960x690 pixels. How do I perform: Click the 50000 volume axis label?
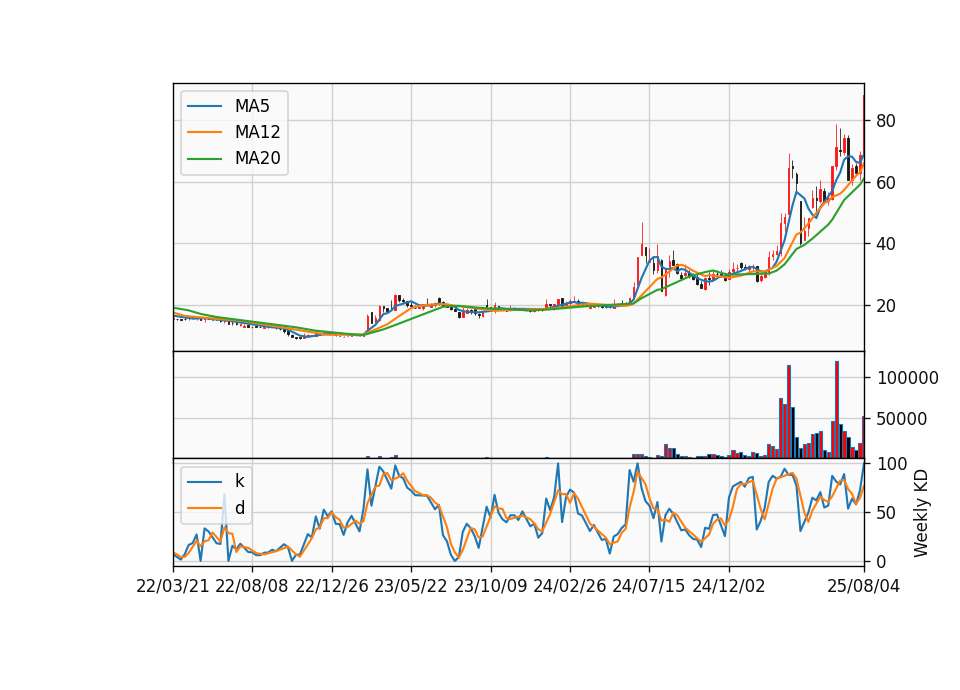(902, 419)
